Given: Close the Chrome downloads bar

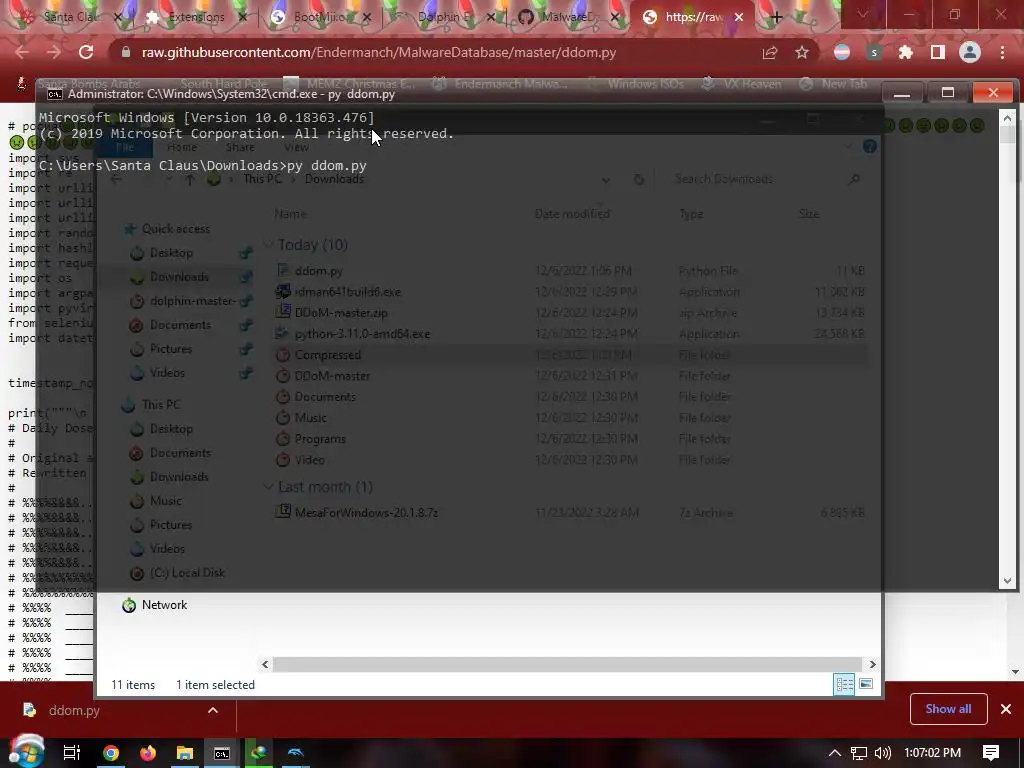Looking at the screenshot, I should pyautogui.click(x=1006, y=709).
